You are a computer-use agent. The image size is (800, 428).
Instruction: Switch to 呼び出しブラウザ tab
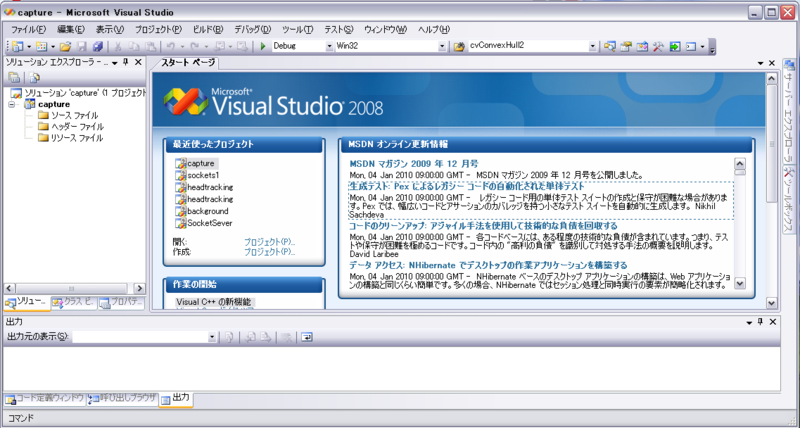(122, 398)
